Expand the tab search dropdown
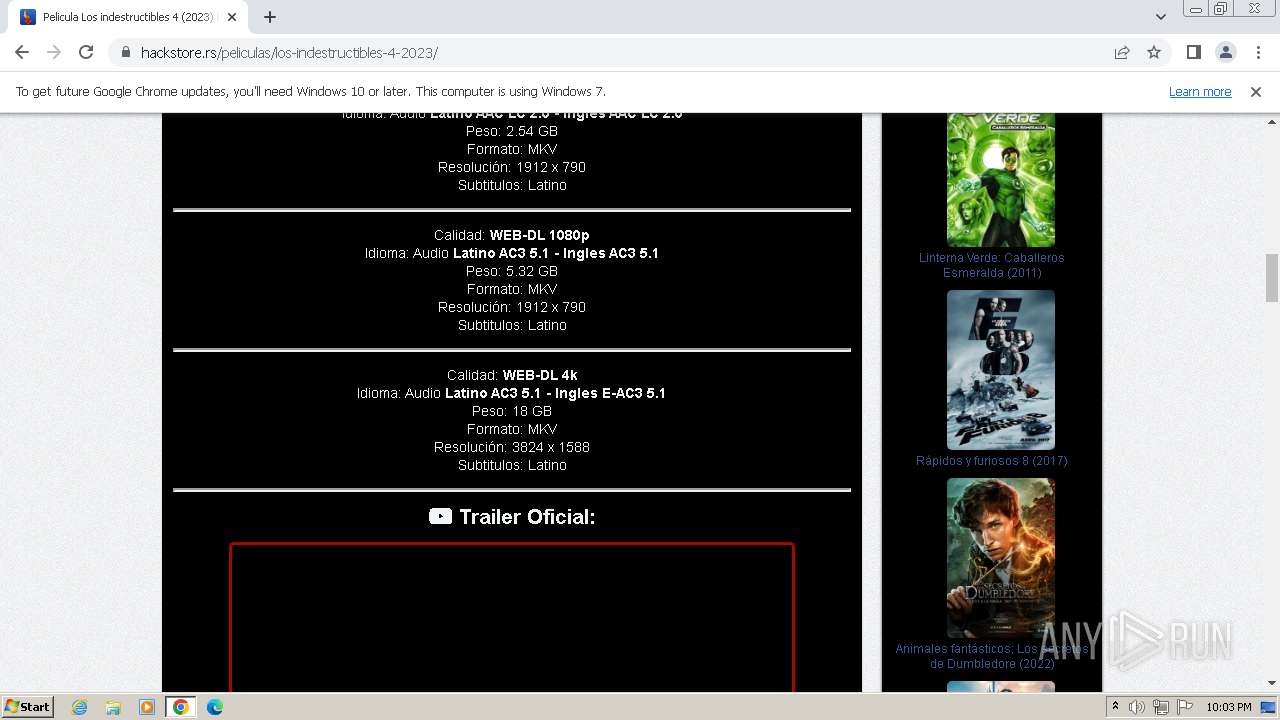 click(1160, 17)
